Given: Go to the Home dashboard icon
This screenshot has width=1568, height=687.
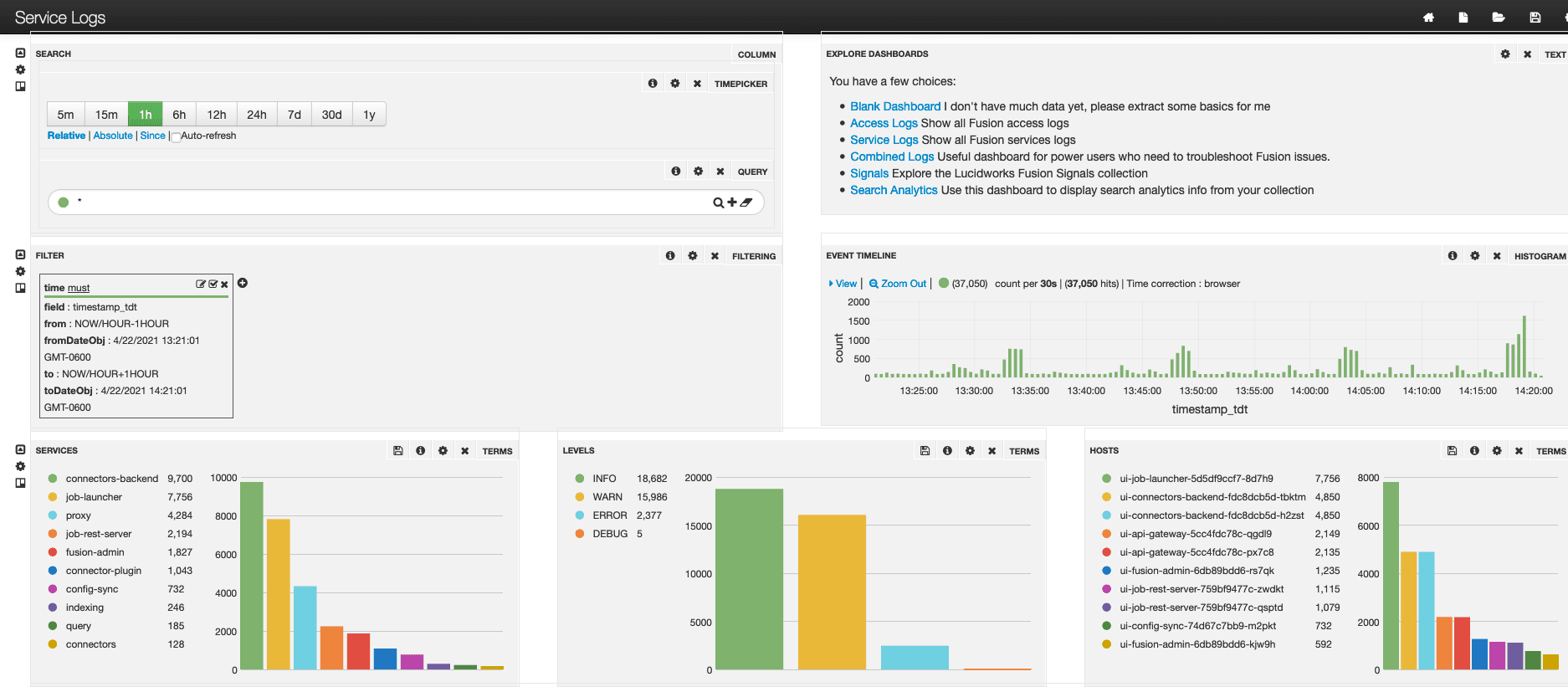Looking at the screenshot, I should click(1428, 18).
